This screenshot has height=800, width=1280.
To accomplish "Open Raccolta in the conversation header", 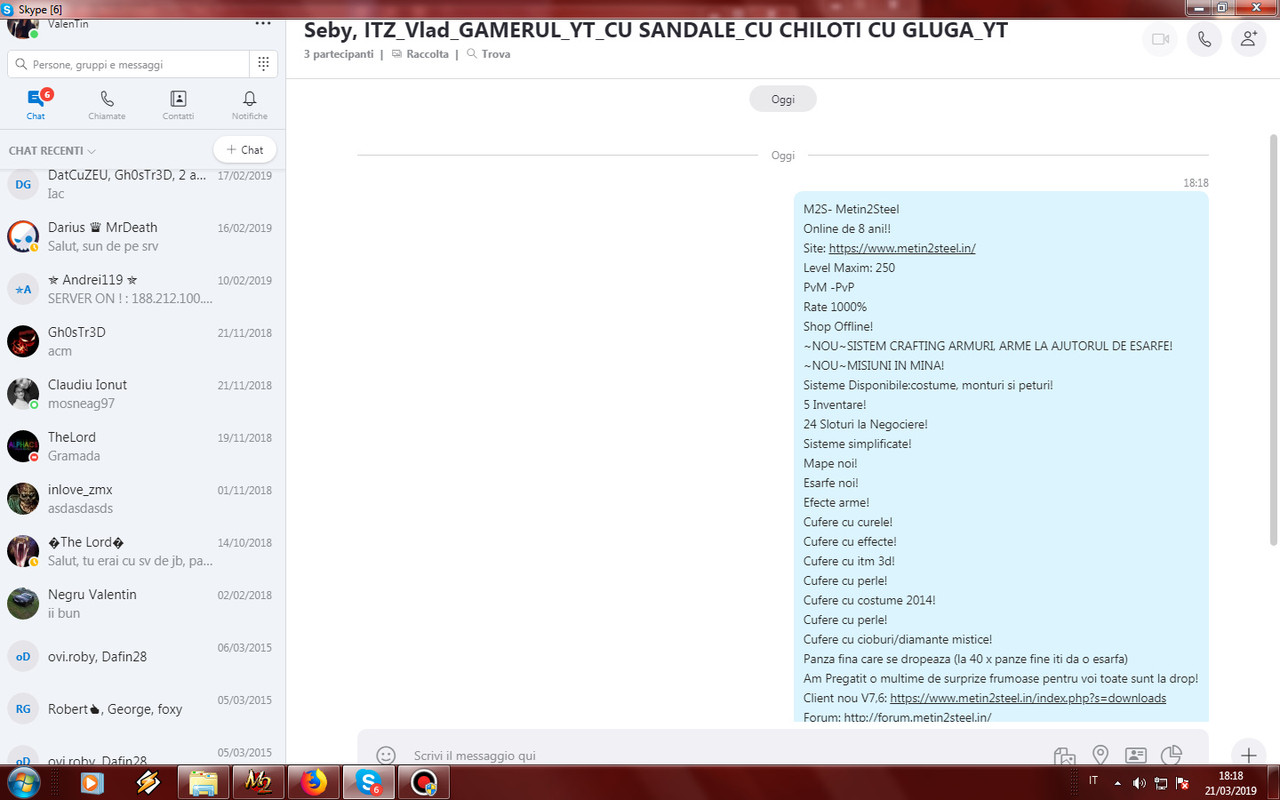I will tap(428, 53).
